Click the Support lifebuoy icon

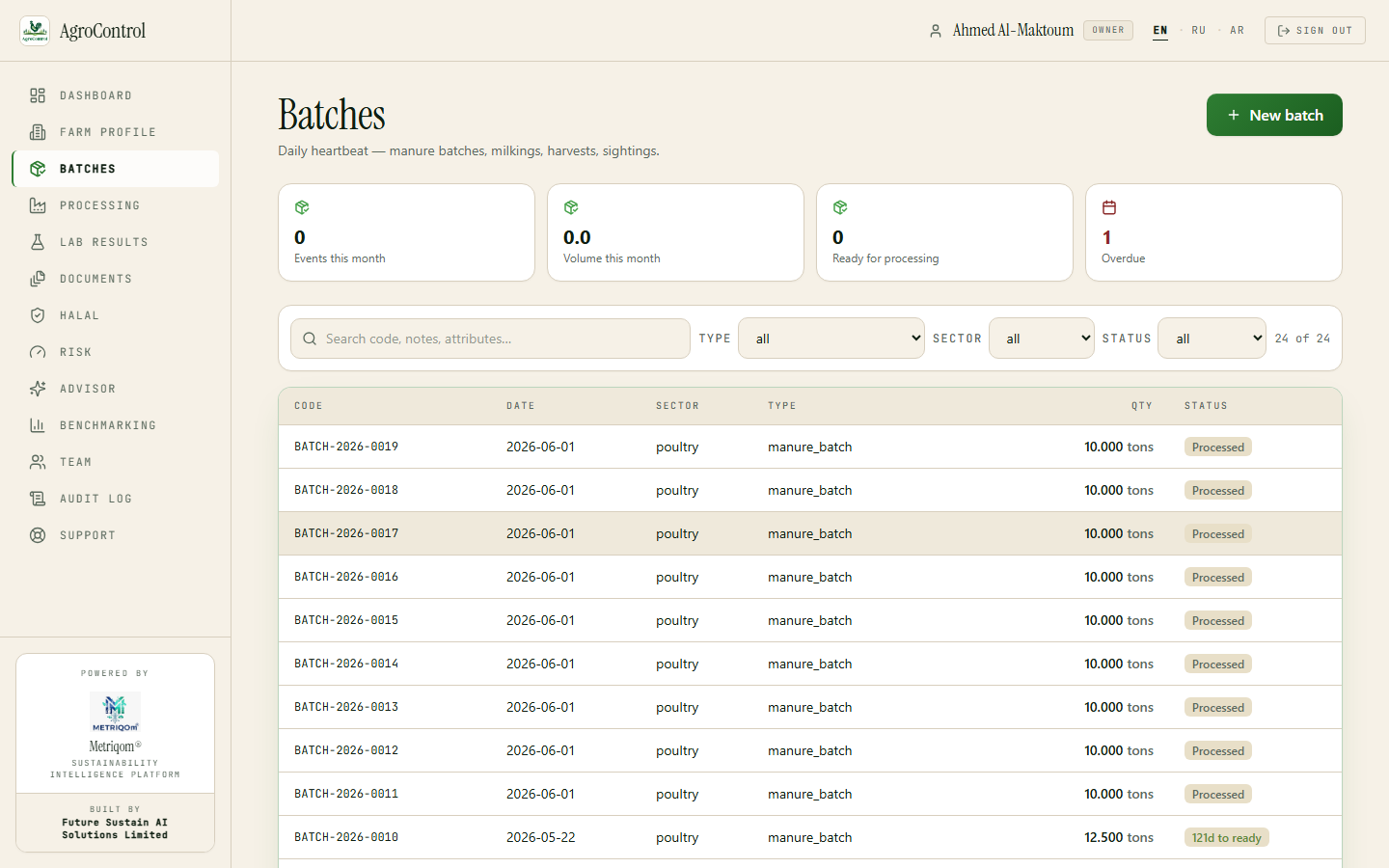coord(38,535)
